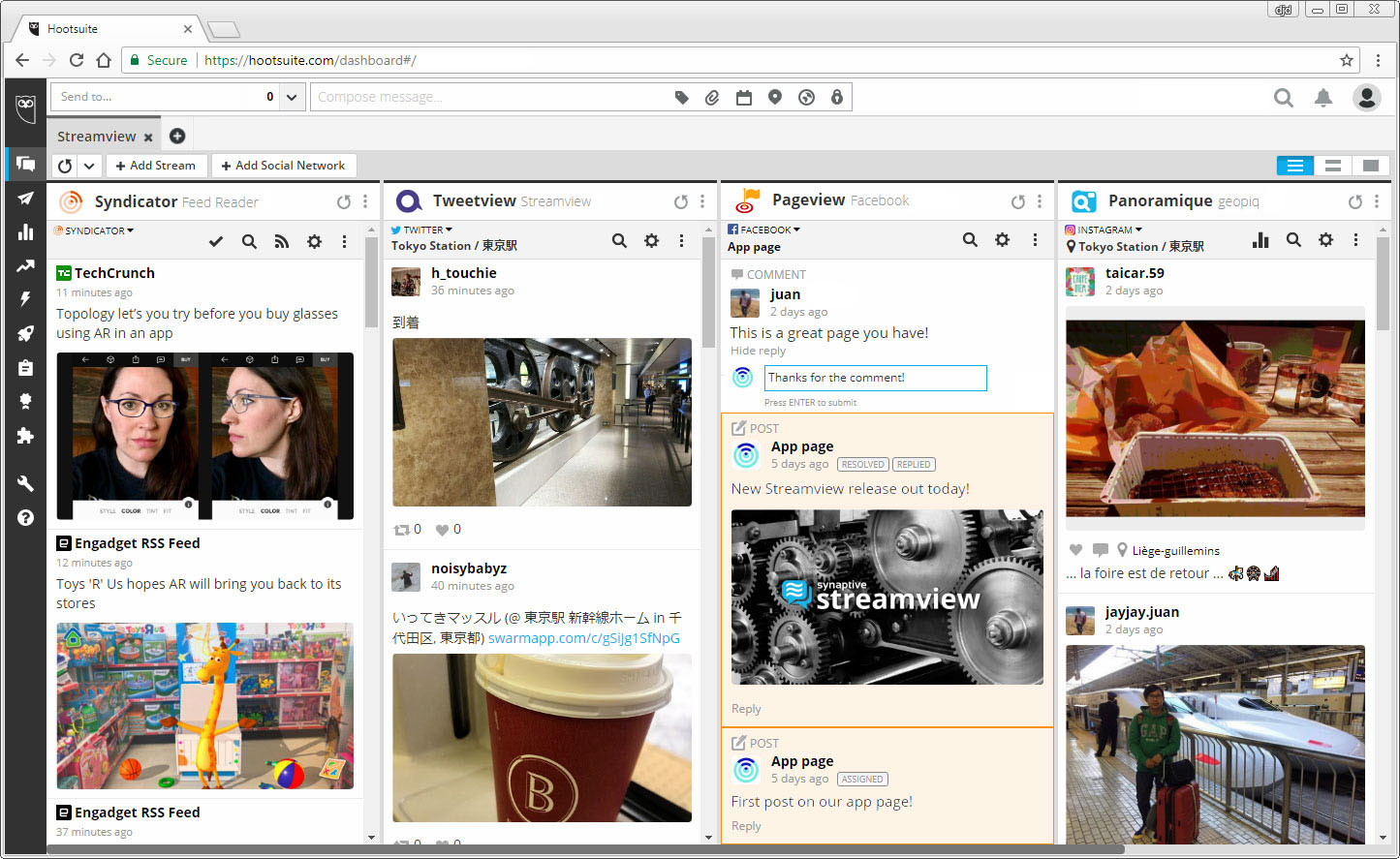This screenshot has height=859, width=1400.
Task: Open the notifications bell
Action: (1323, 97)
